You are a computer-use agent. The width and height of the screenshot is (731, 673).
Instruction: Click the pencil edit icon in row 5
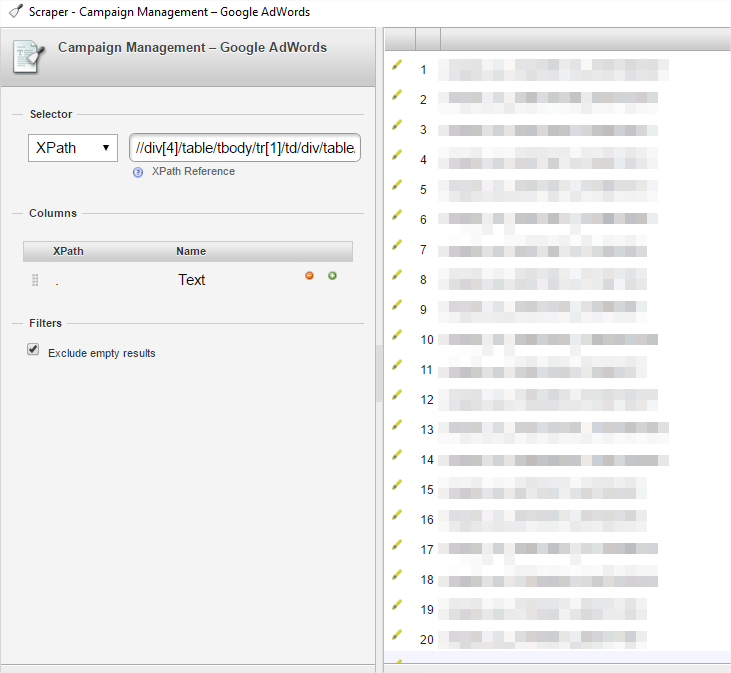[x=396, y=186]
